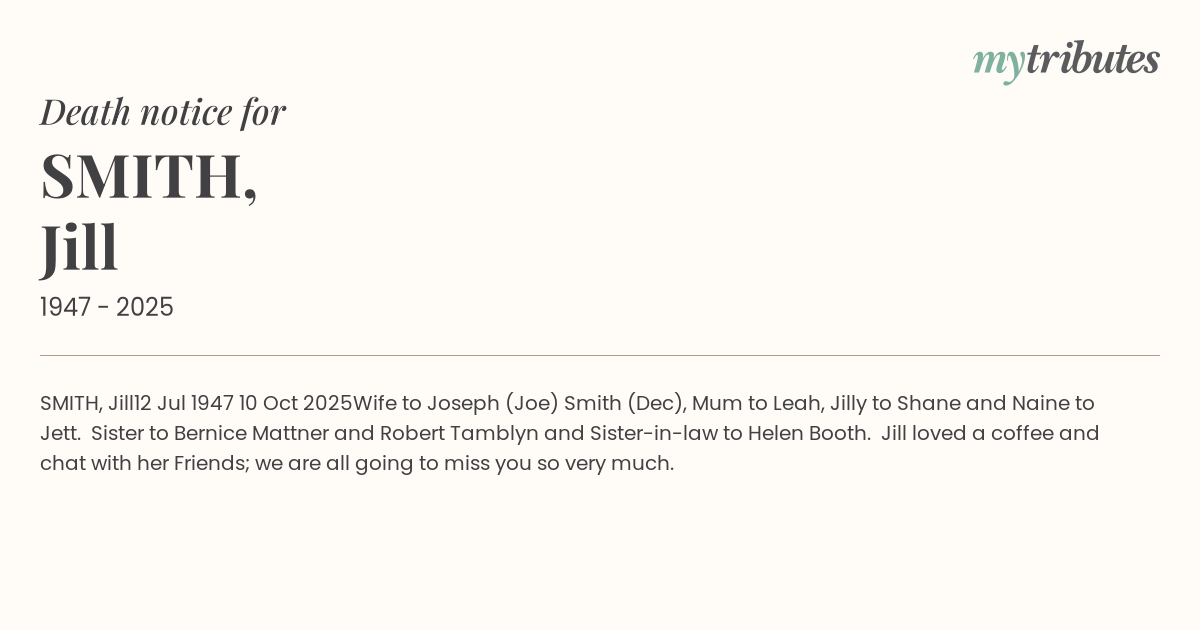Click the mytributes logo
1200x630 pixels.
click(1066, 60)
